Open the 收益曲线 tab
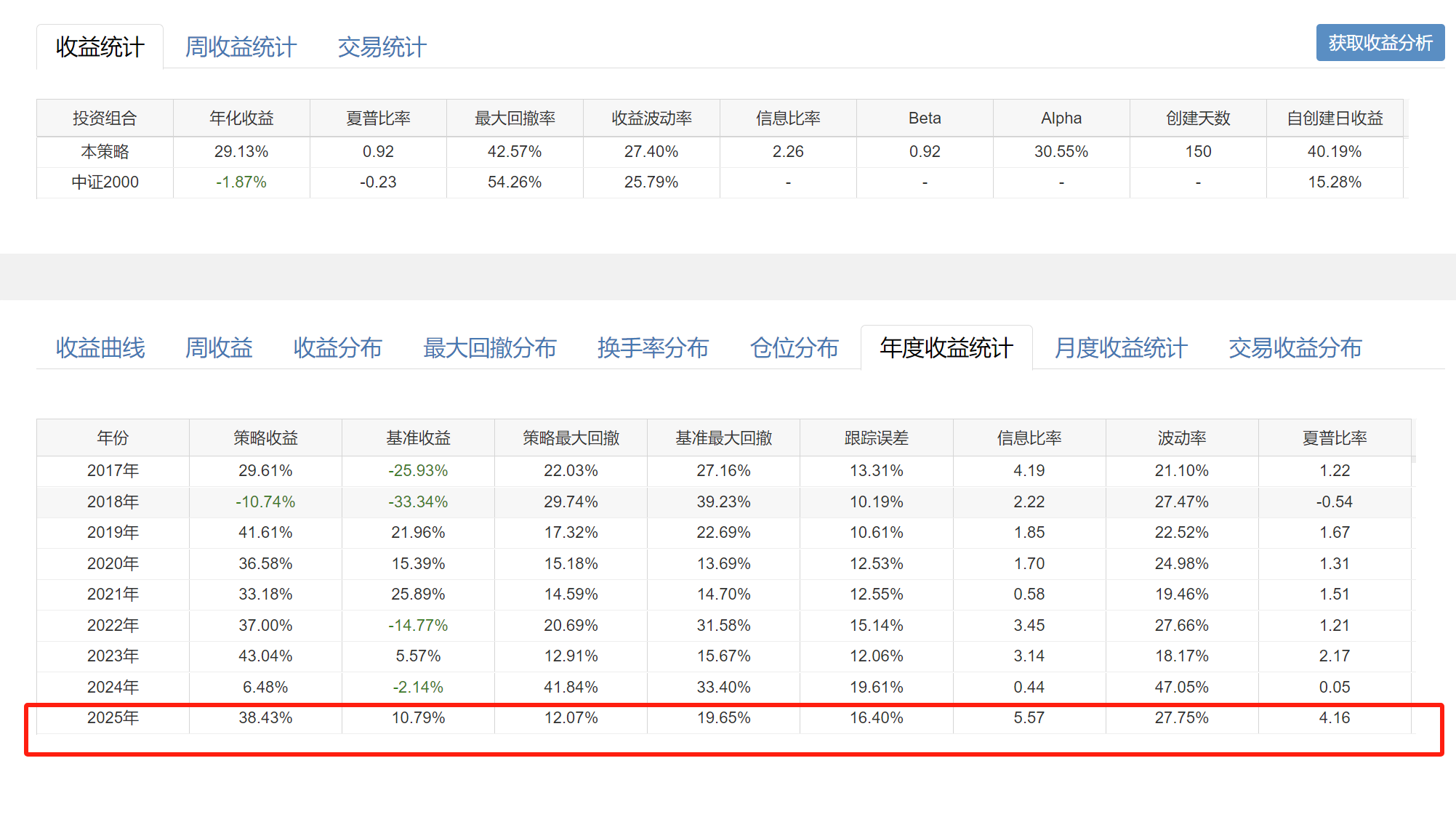This screenshot has height=838, width=1456. pyautogui.click(x=100, y=348)
